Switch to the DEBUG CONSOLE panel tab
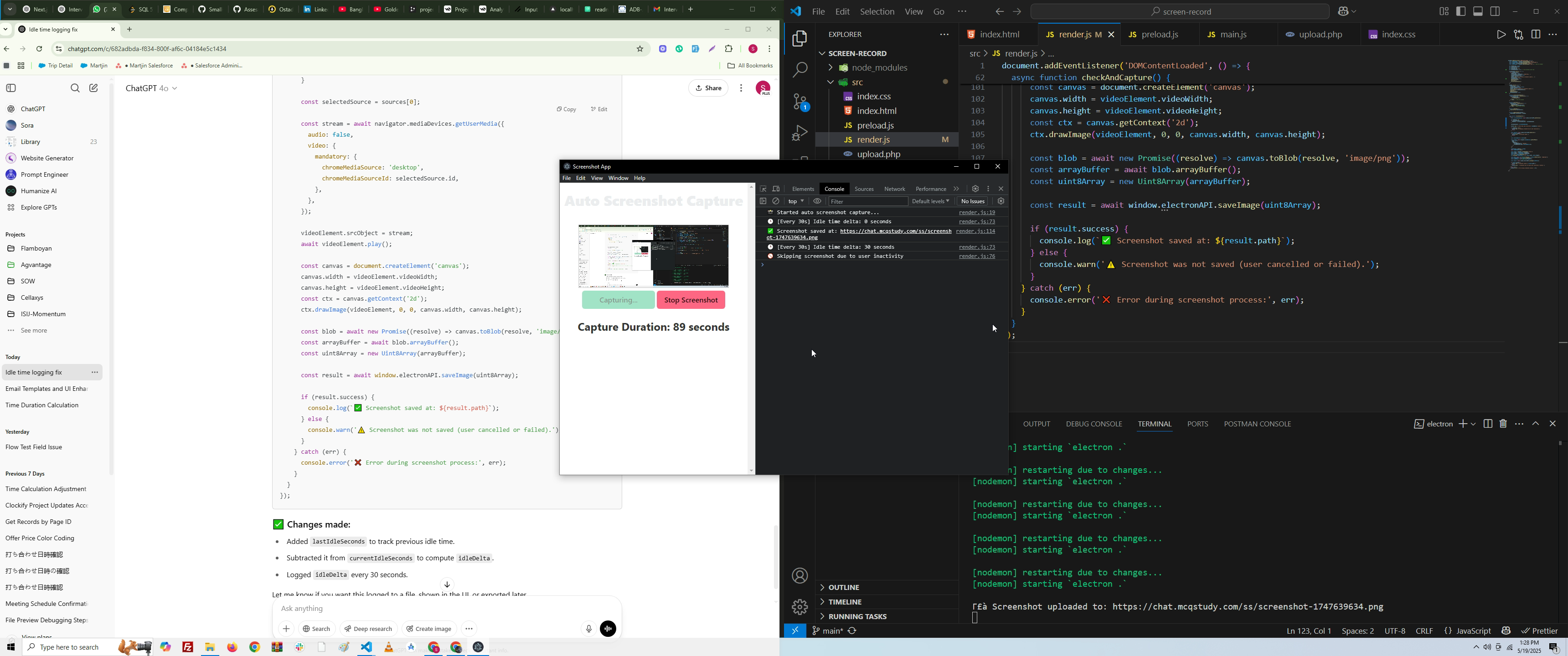 [x=1093, y=424]
